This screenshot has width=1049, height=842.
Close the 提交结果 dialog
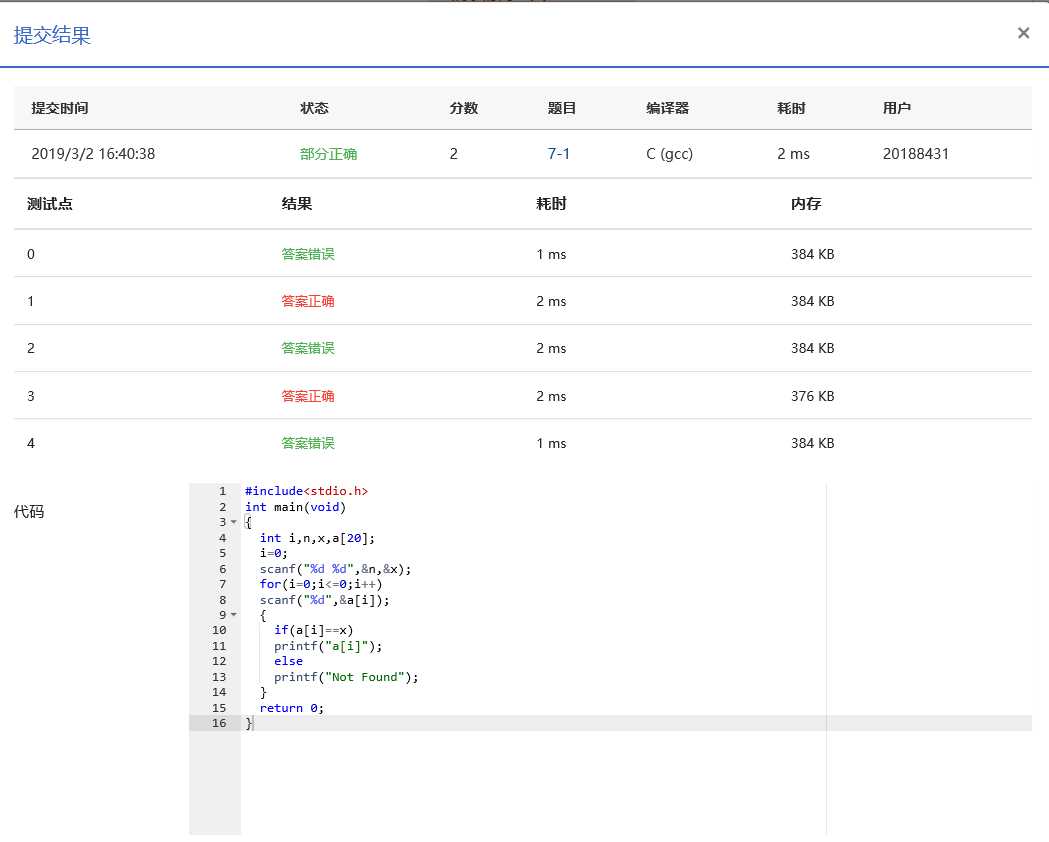pyautogui.click(x=1023, y=33)
